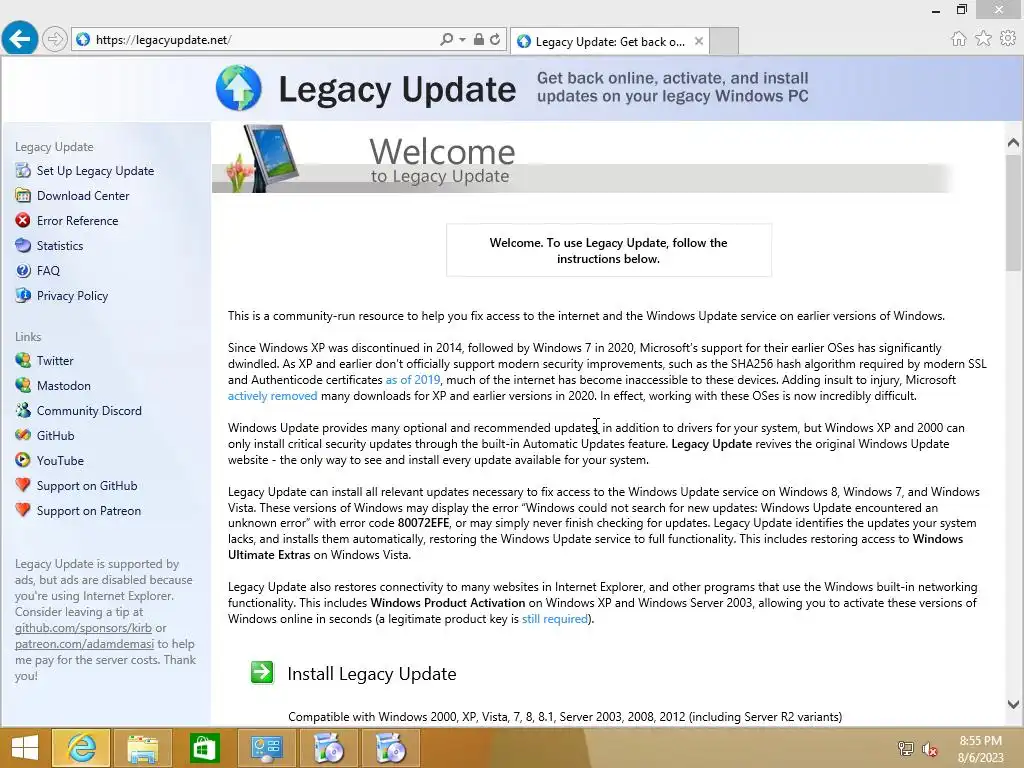Open Statistics page link
Image resolution: width=1024 pixels, height=768 pixels.
click(x=60, y=246)
